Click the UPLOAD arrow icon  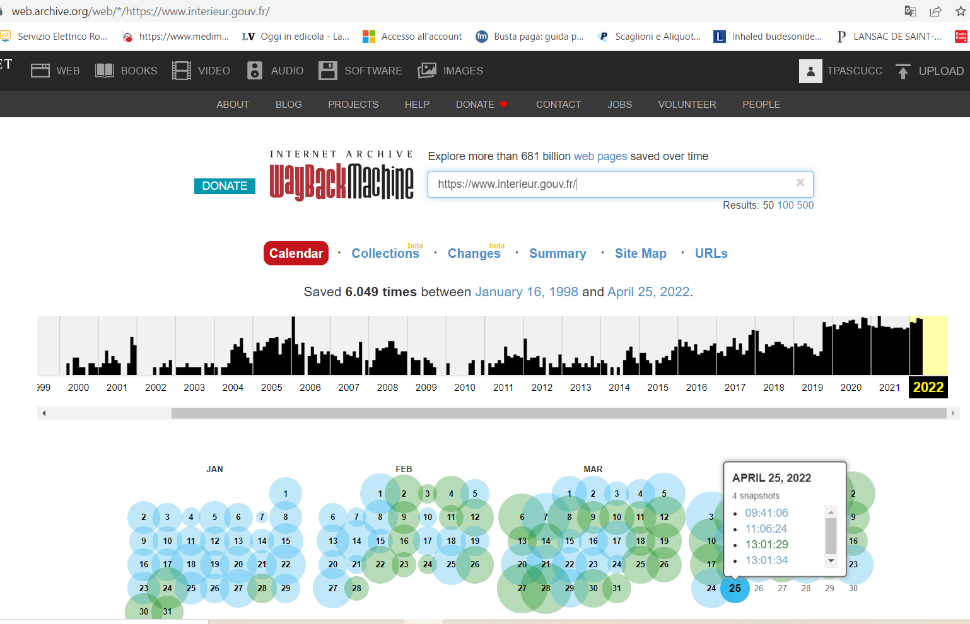[903, 71]
